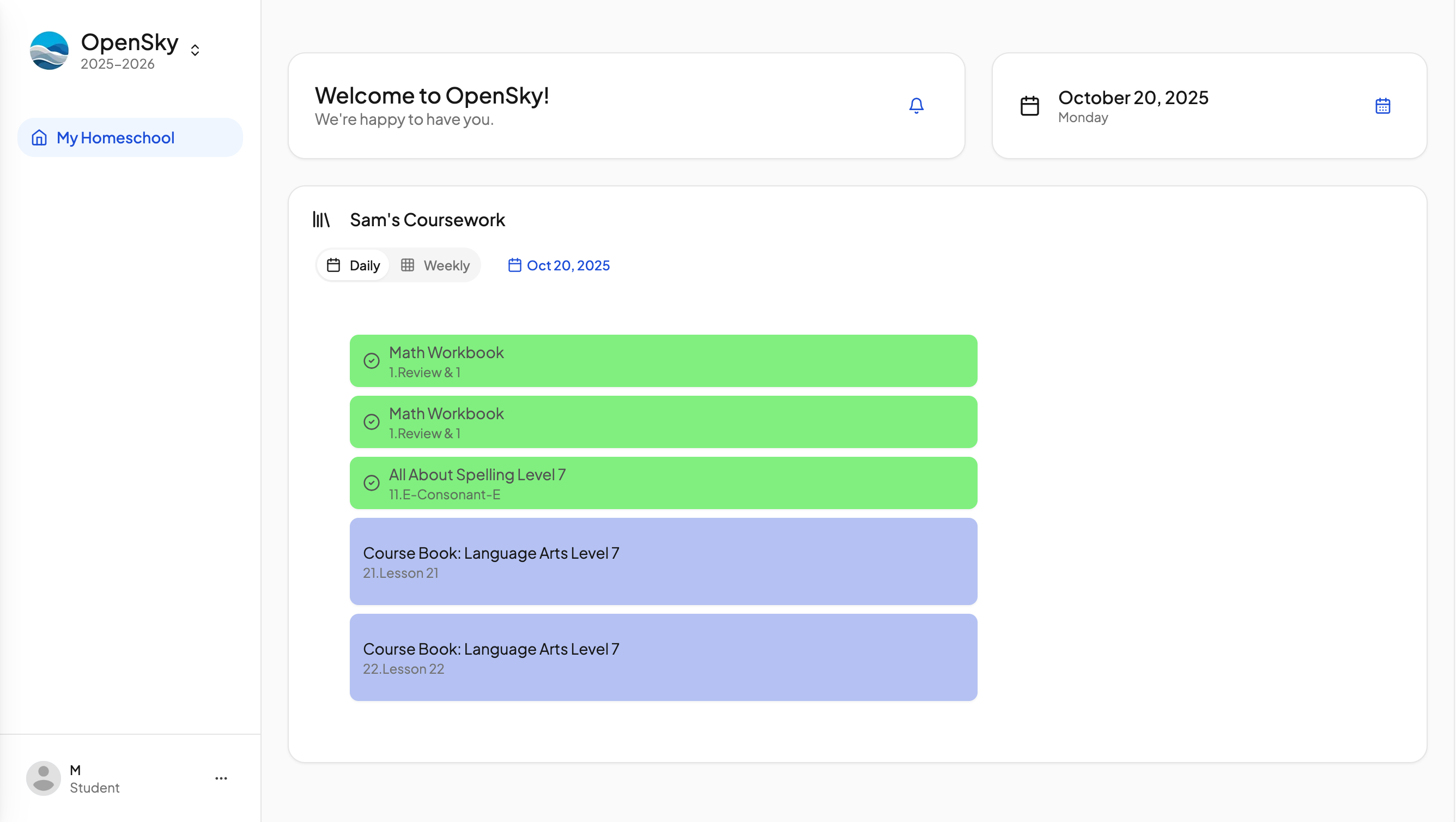The height and width of the screenshot is (822, 1456).
Task: Click the OpenSky globe logo
Action: (49, 50)
